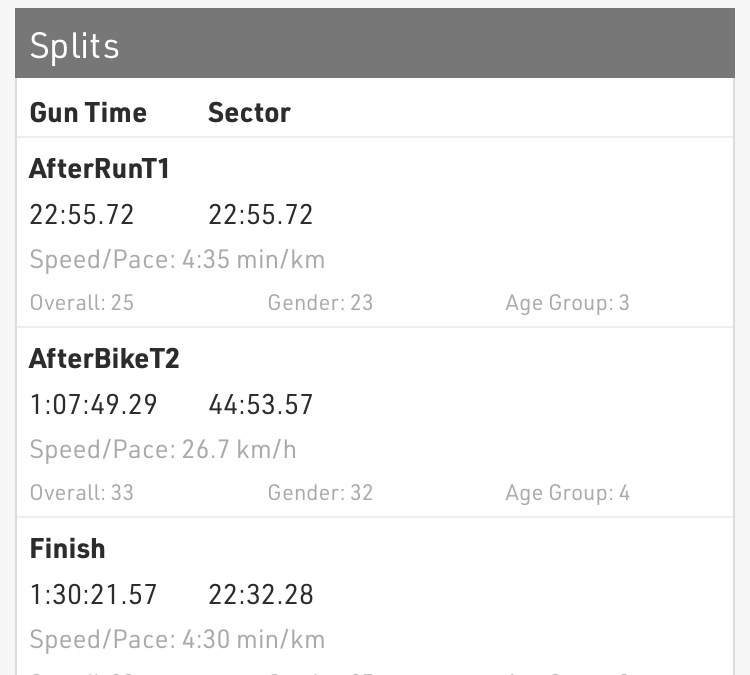
Task: Open the AfterBikeT2 split title
Action: tap(104, 358)
